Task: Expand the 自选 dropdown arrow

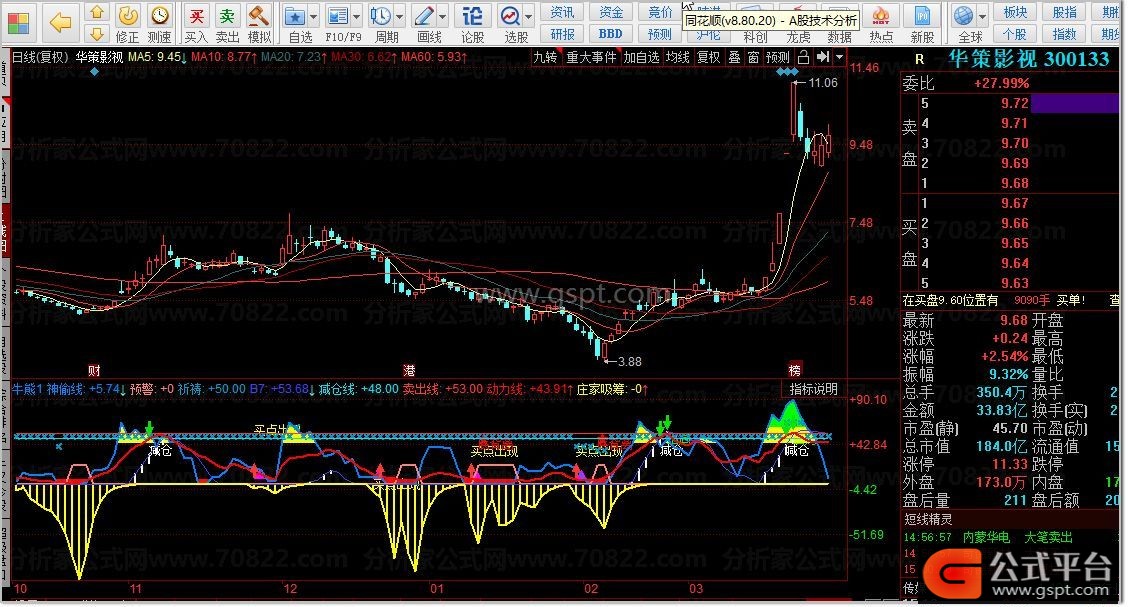Action: (314, 17)
